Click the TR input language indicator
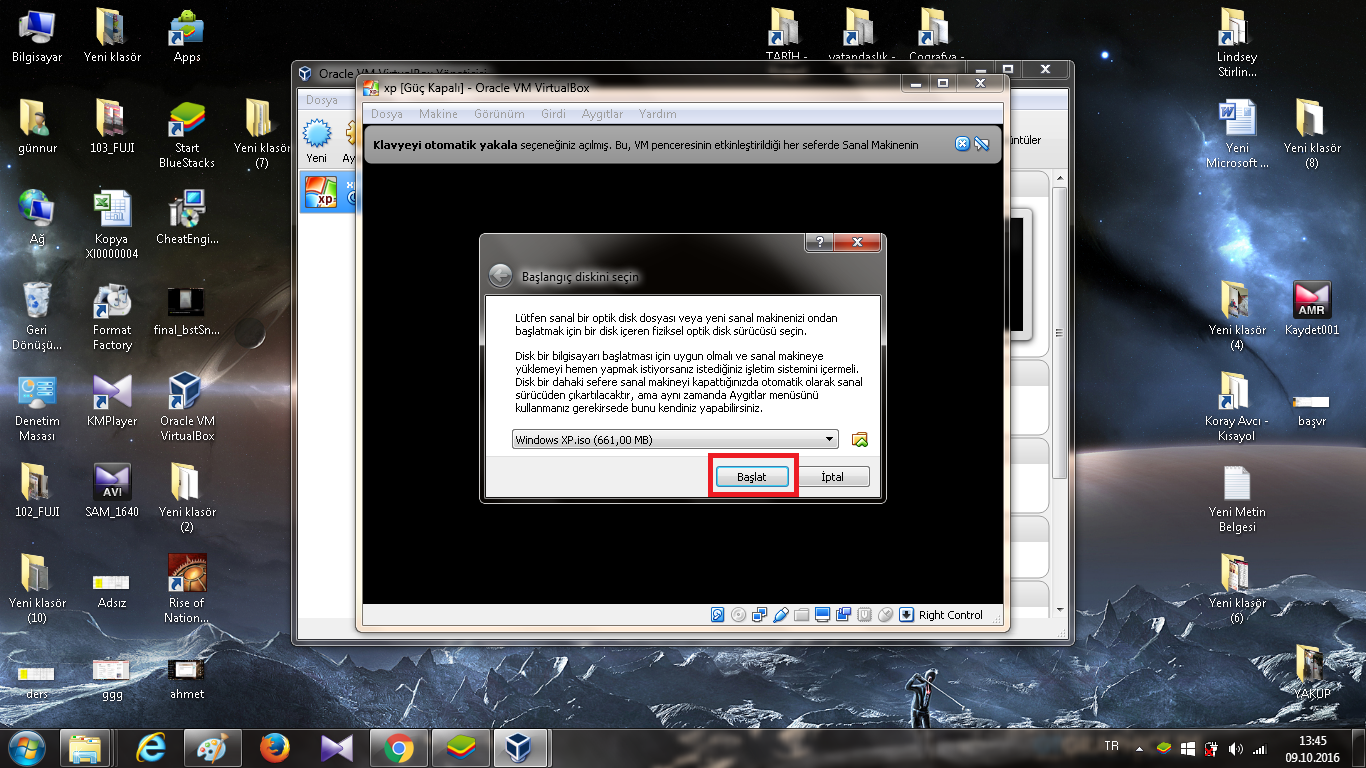Screen dimensions: 1366x768 pos(1111,747)
